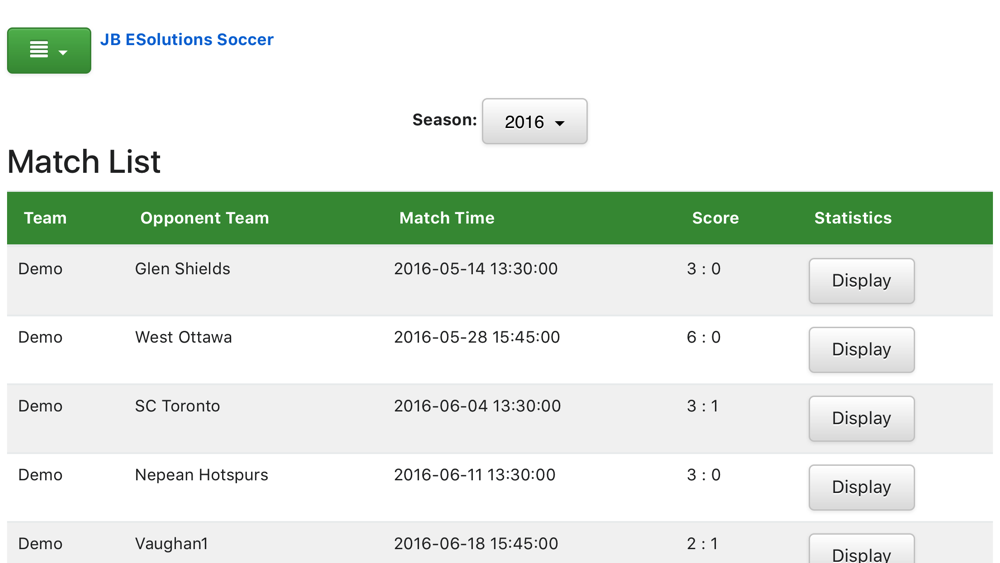Click the Score column header
The width and height of the screenshot is (1000, 563).
tap(715, 218)
